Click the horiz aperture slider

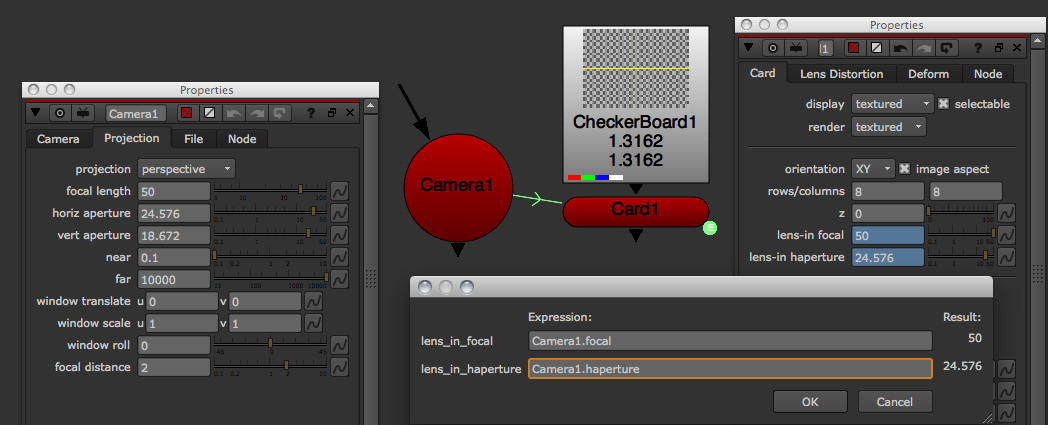(x=270, y=212)
